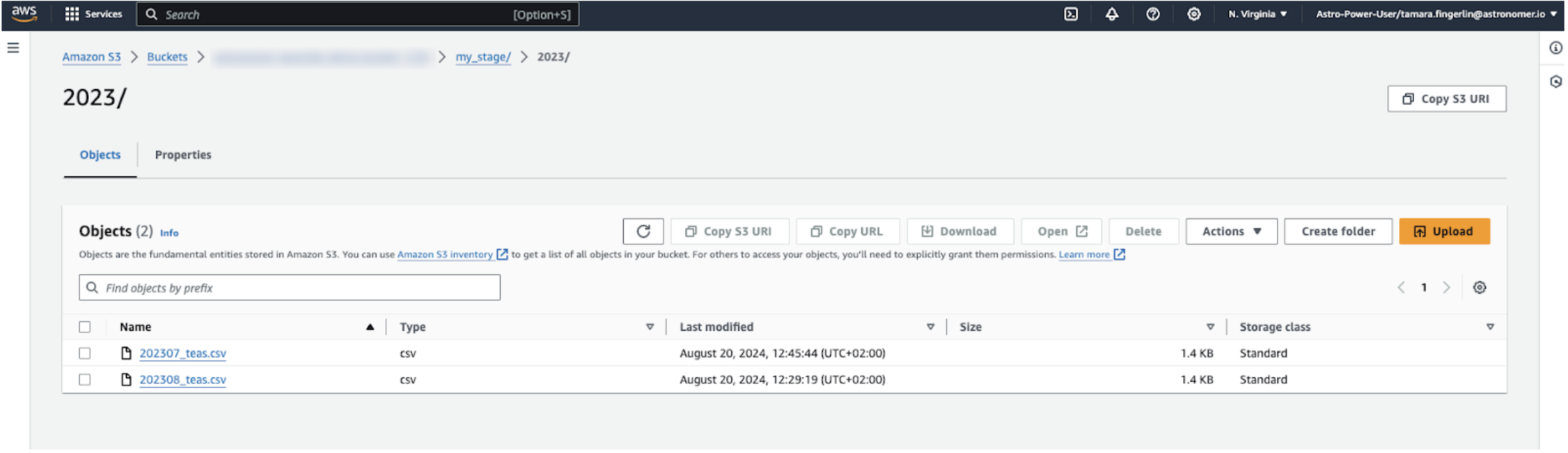Image resolution: width=1568 pixels, height=453 pixels.
Task: Check the box for 202307_teas.csv
Action: point(85,353)
